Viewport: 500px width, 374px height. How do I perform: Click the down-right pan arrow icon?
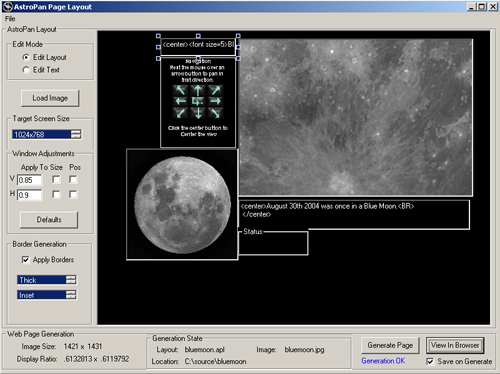(x=215, y=113)
